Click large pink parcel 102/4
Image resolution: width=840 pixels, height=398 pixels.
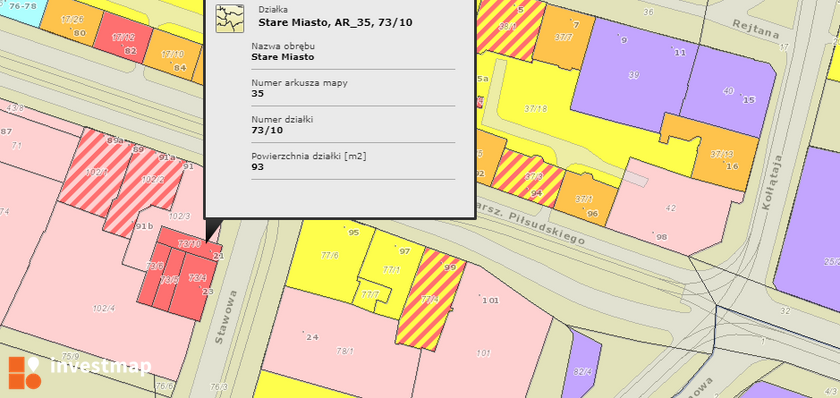103,309
